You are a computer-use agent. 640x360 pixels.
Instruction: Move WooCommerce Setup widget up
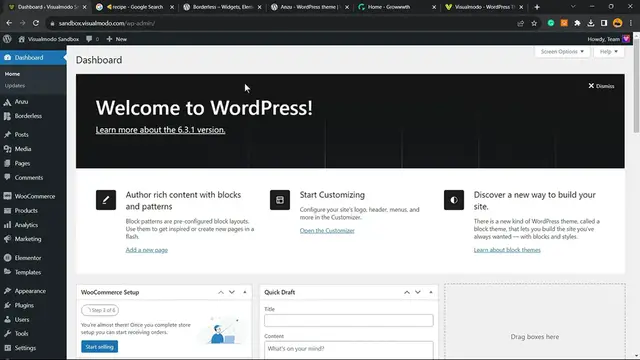pos(221,292)
